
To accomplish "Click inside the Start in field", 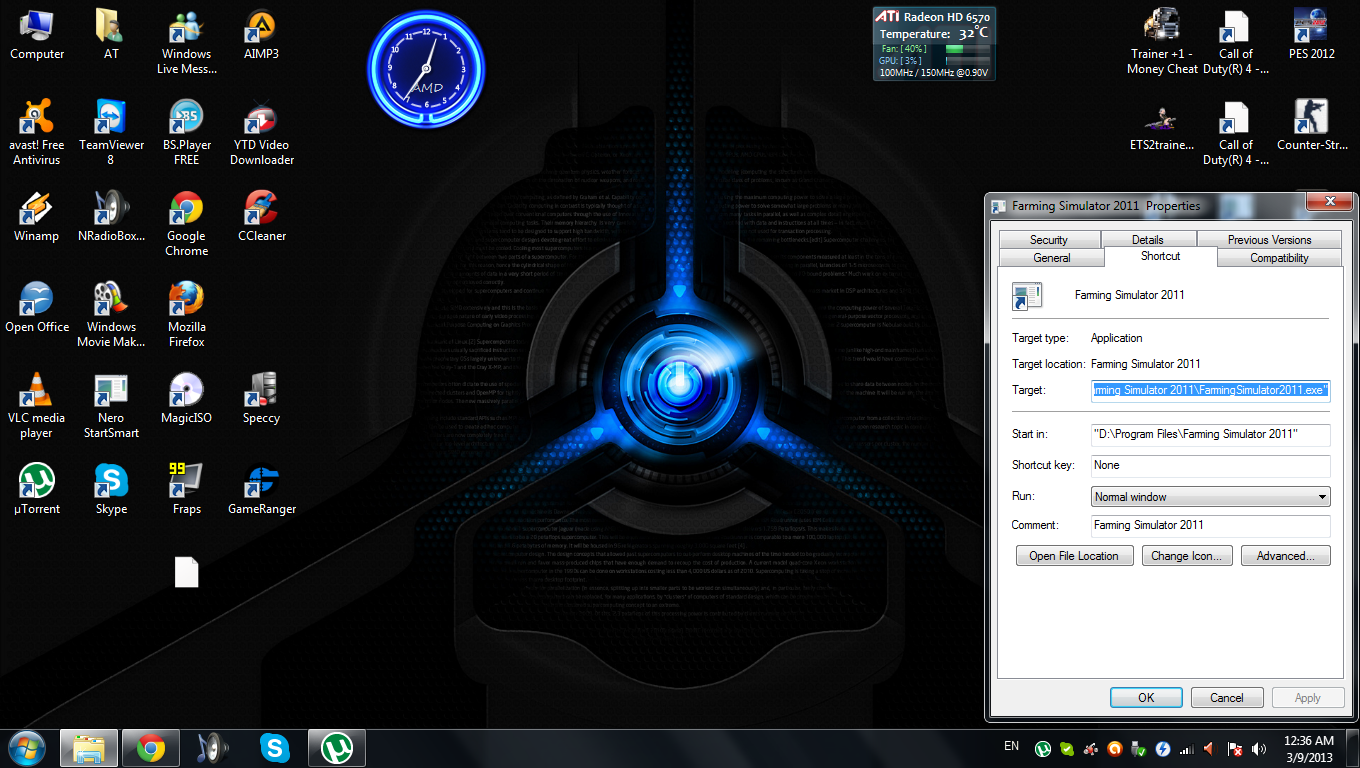I will [x=1210, y=434].
